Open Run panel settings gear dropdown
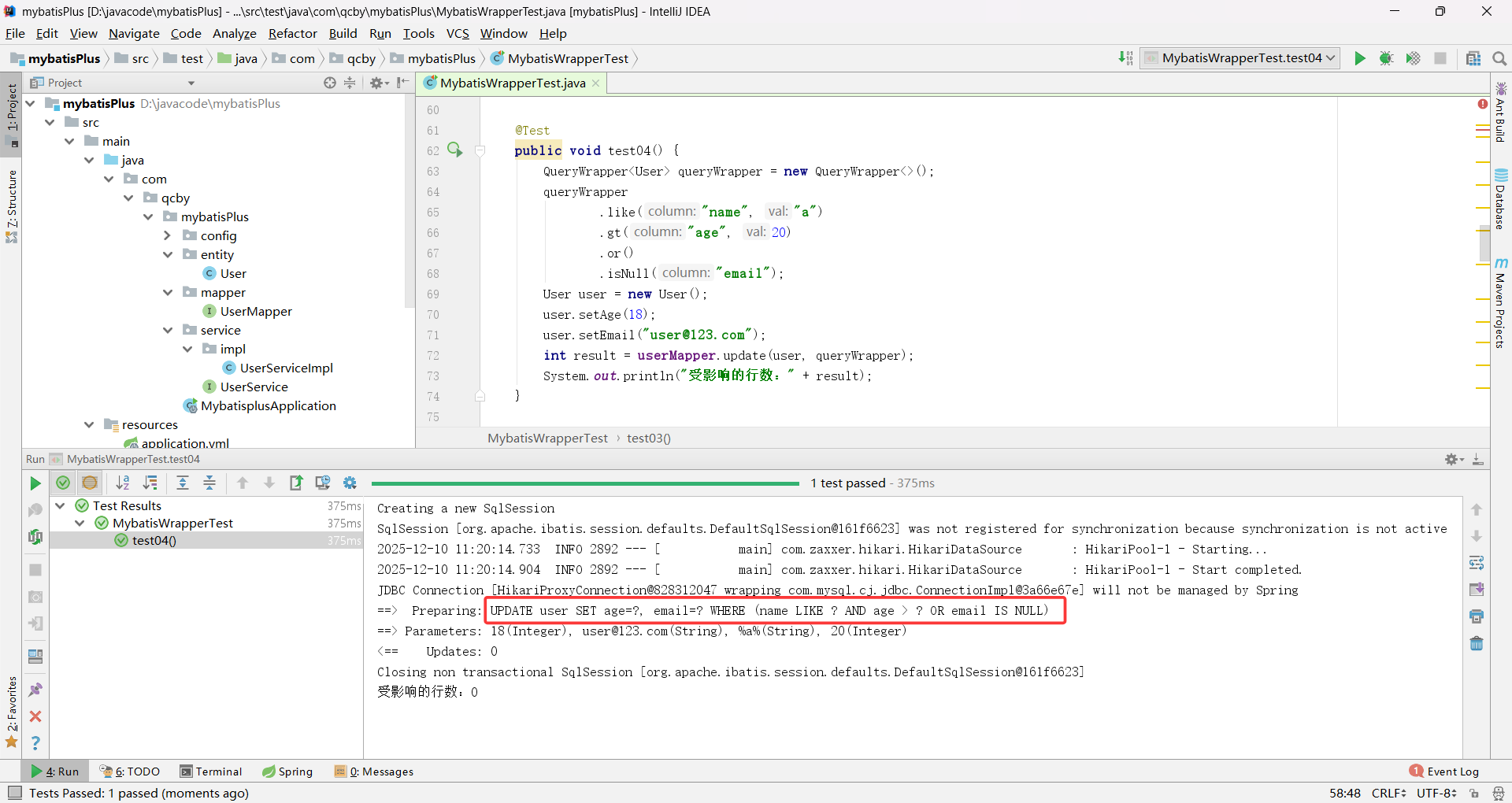 click(1454, 459)
